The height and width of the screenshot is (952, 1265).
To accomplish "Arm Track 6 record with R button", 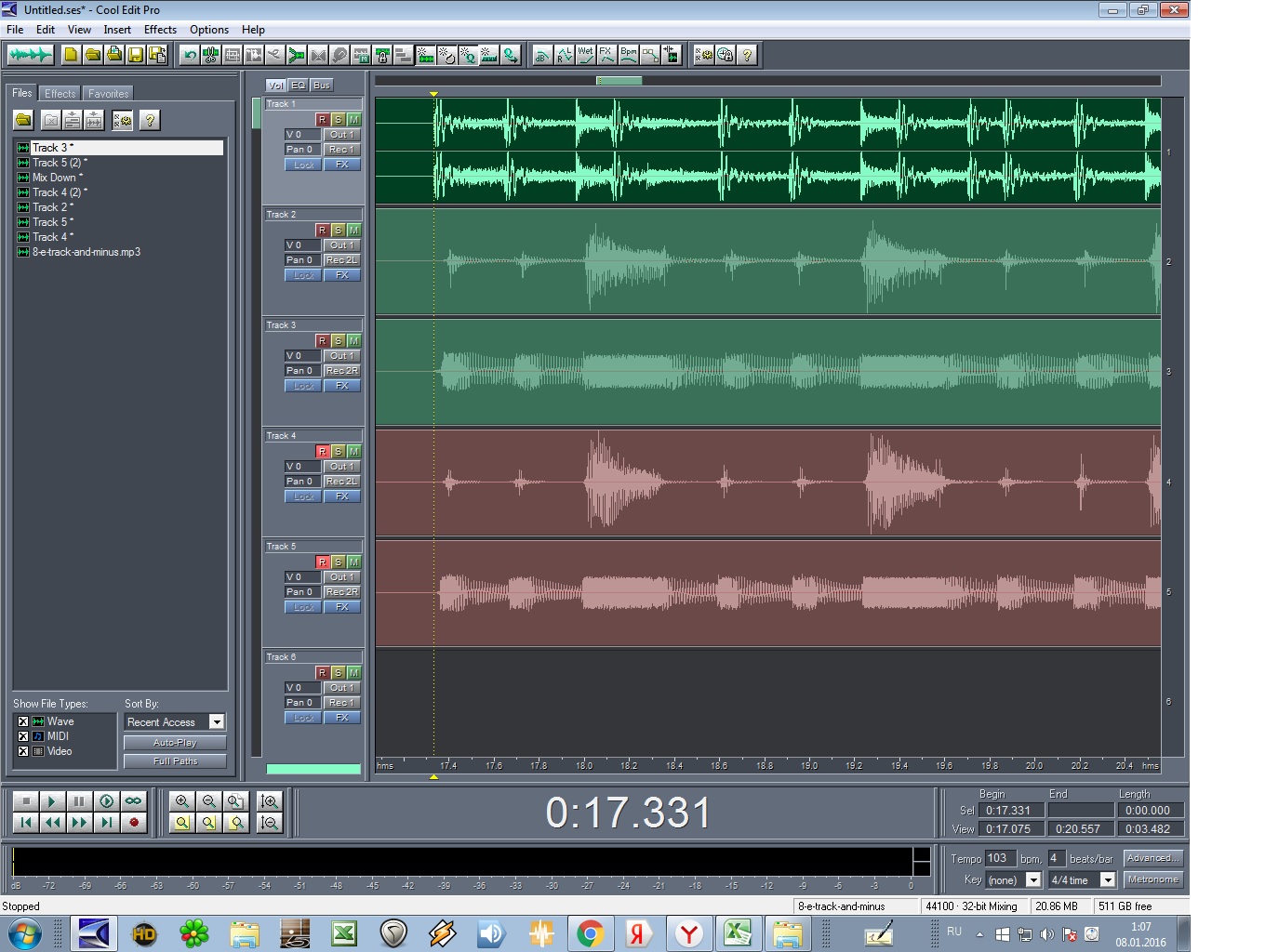I will (x=322, y=672).
